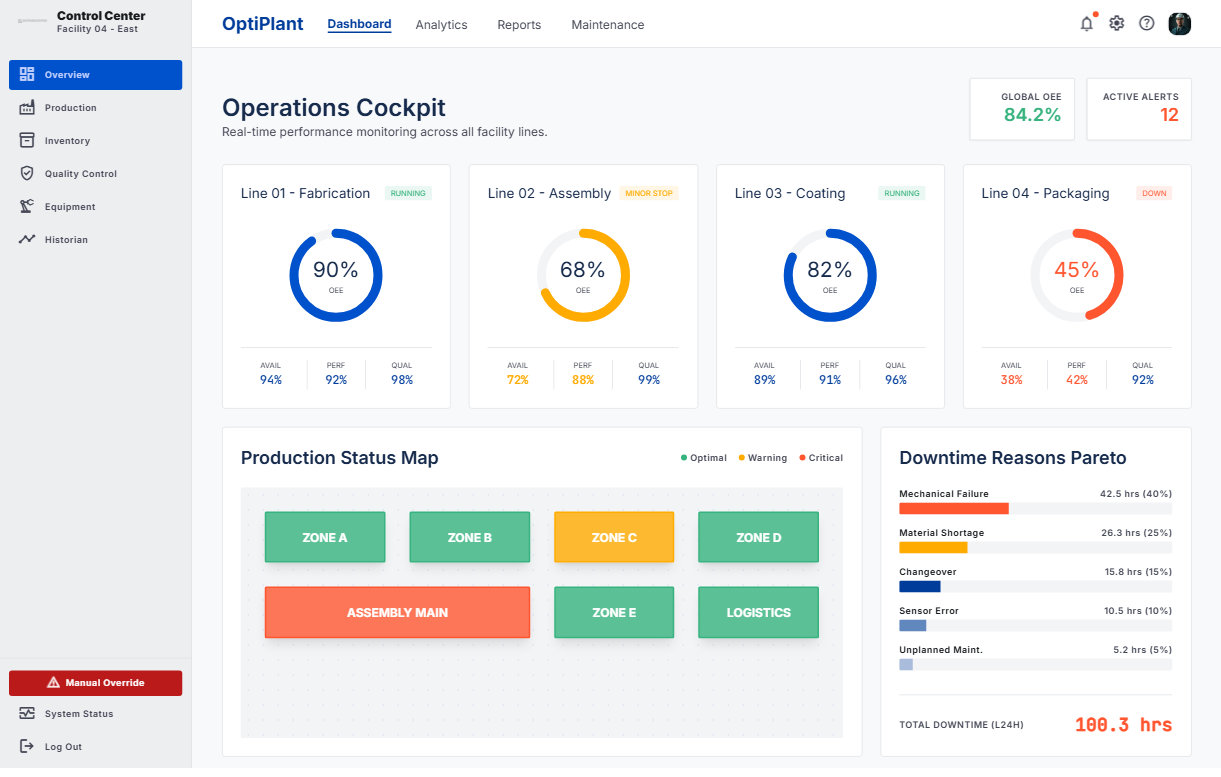This screenshot has height=777, width=1221.
Task: Click the Historian trend line icon
Action: point(27,239)
